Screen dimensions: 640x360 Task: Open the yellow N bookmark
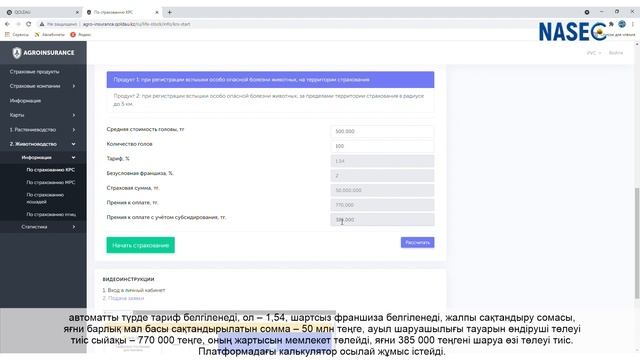point(50,35)
